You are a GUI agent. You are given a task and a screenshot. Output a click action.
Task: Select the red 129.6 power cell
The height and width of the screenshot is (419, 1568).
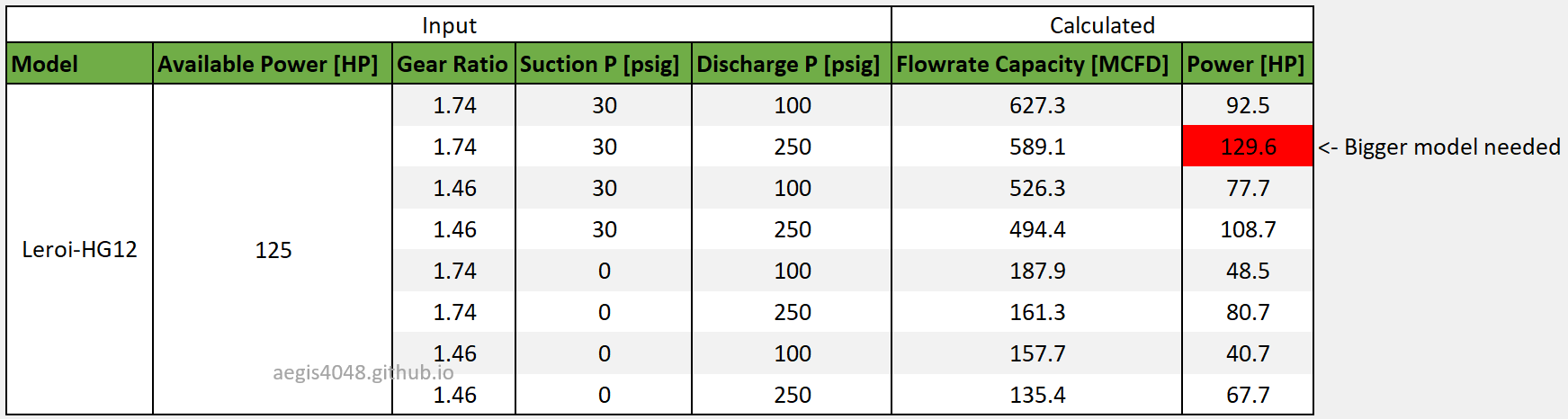pos(1248,147)
